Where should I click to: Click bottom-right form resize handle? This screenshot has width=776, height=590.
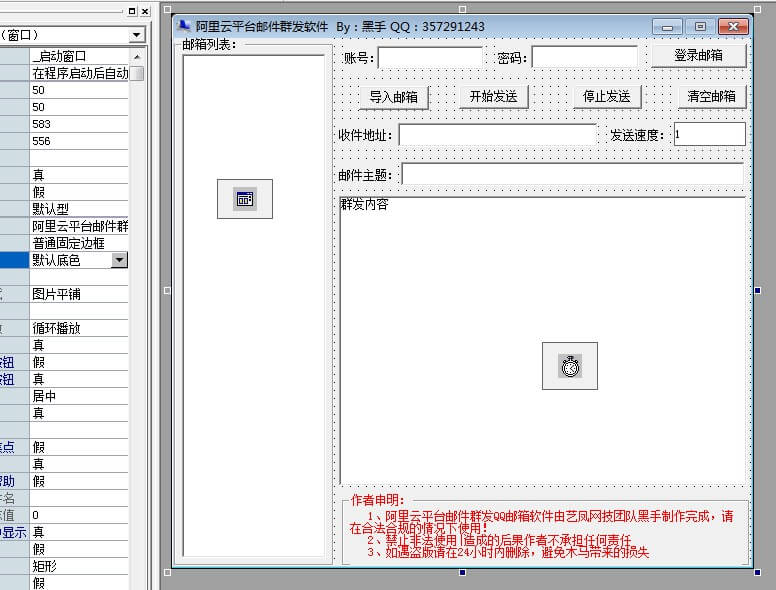758,572
